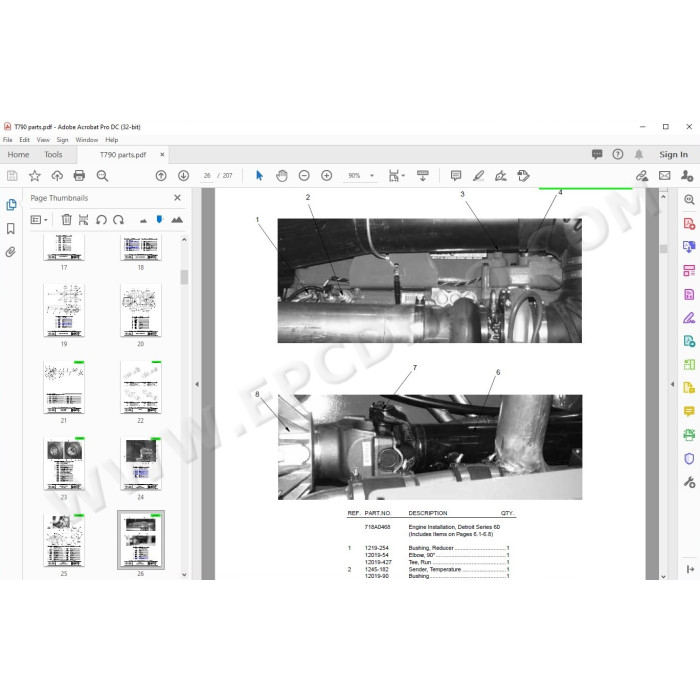Choose the Selection arrow tool
This screenshot has height=700, width=700.
pos(259,176)
